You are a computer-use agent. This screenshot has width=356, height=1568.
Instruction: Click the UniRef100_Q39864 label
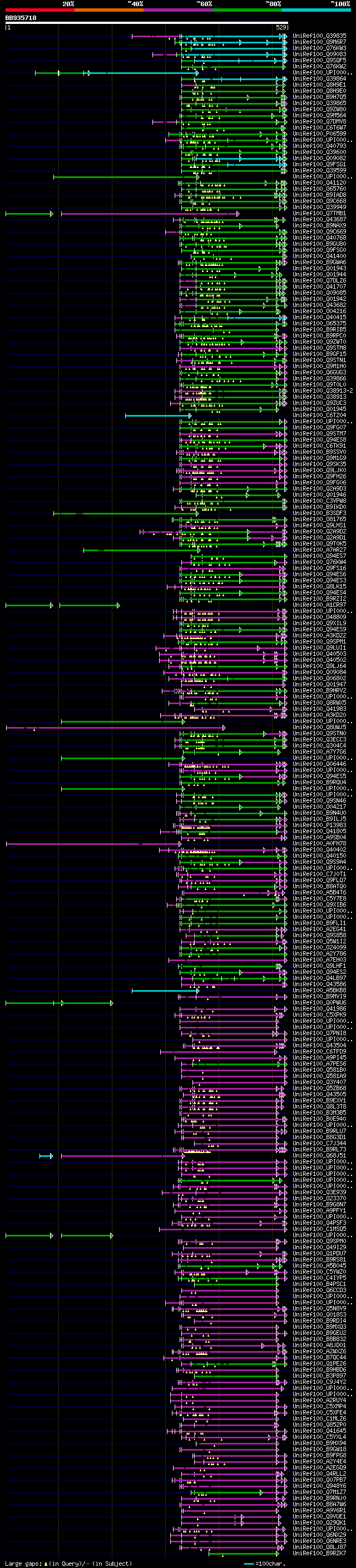(319, 78)
